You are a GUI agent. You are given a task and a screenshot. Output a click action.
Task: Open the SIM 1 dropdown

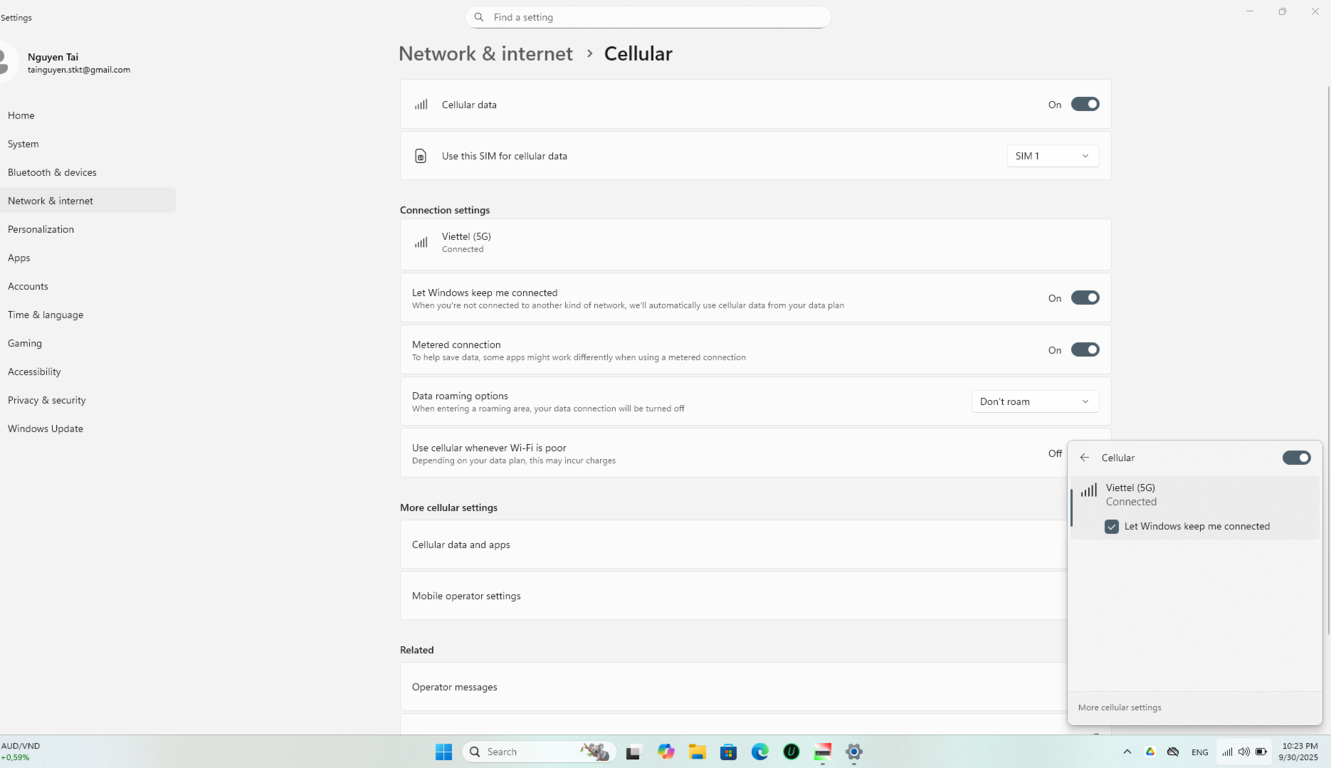point(1052,156)
